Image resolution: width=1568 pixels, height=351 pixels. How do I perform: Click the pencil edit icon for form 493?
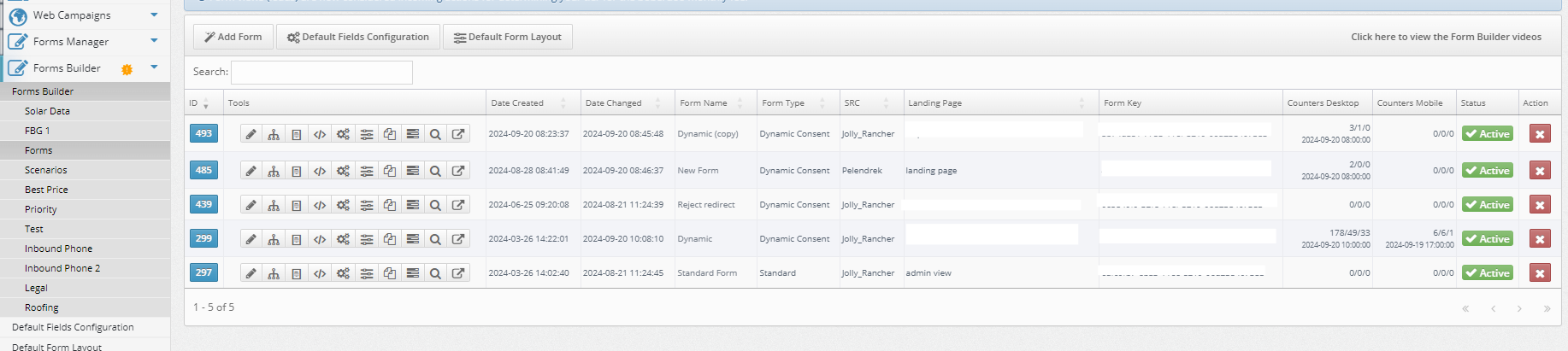coord(251,134)
